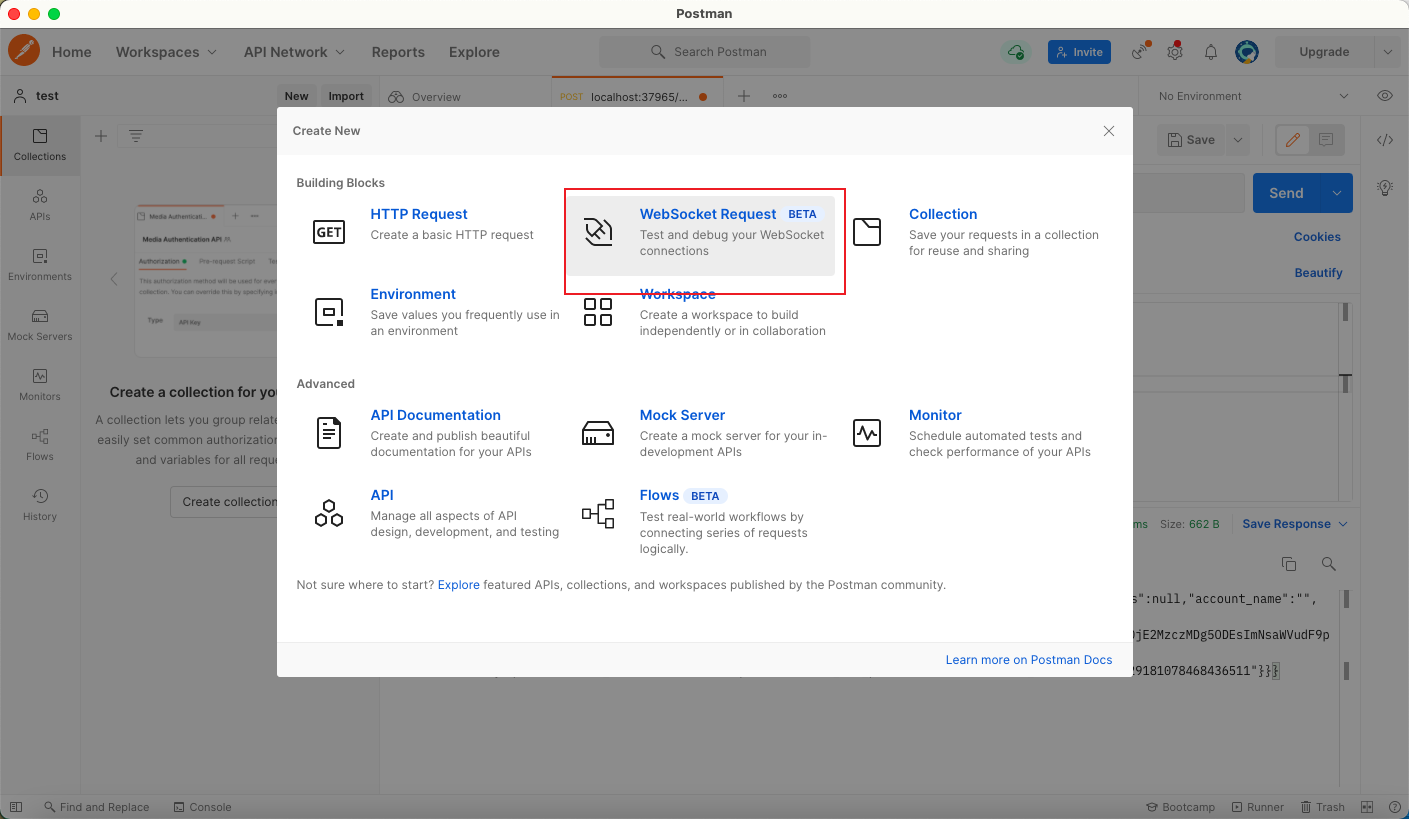Viewport: 1409px width, 819px height.
Task: Follow the Explore link in dialog
Action: [459, 585]
